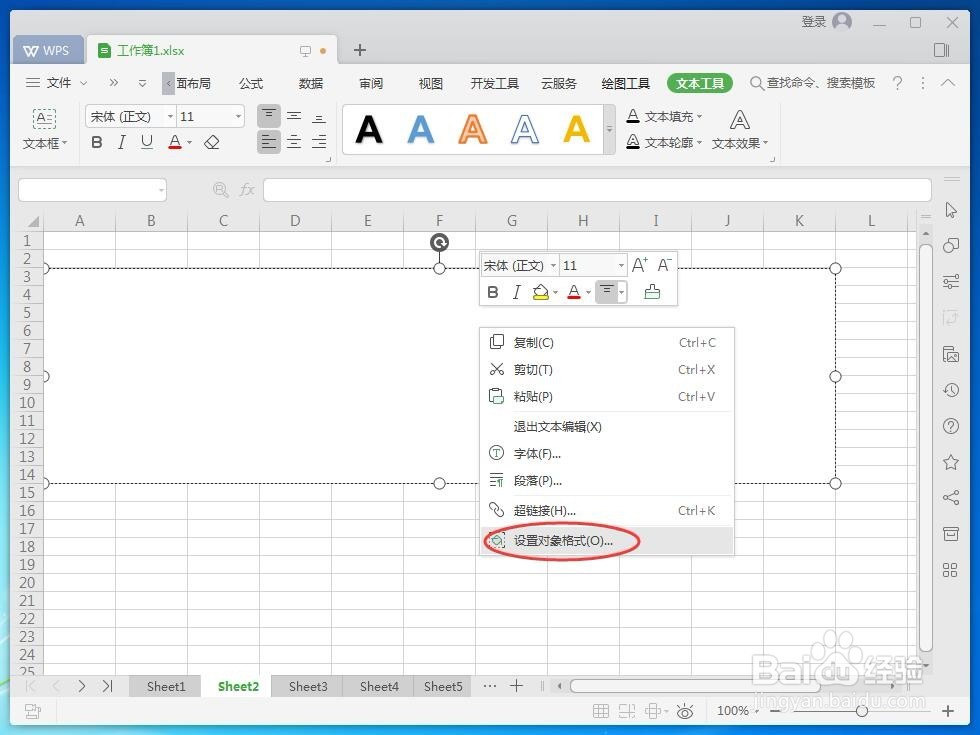Click the decrease font size icon A-
The height and width of the screenshot is (735, 980).
point(663,265)
